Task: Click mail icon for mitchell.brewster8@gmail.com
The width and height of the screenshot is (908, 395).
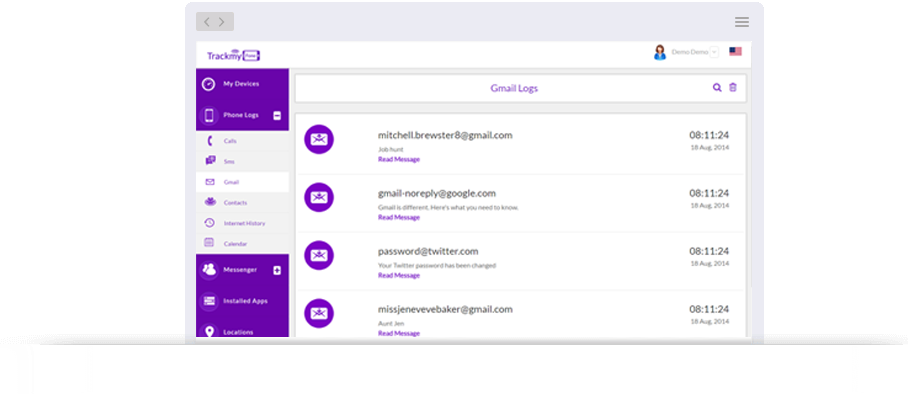Action: 319,140
